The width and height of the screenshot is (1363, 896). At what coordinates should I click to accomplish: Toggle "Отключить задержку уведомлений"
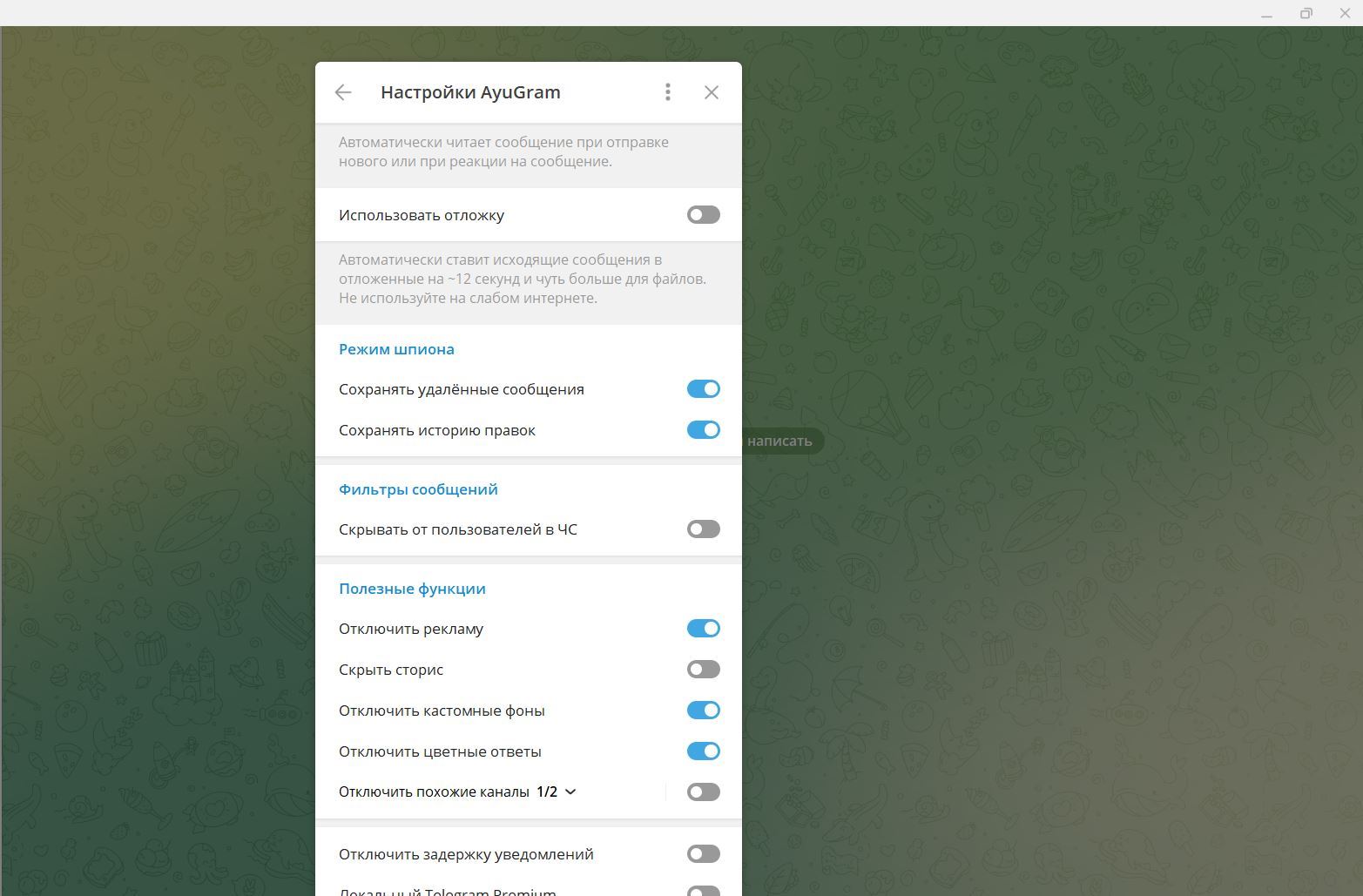[704, 854]
